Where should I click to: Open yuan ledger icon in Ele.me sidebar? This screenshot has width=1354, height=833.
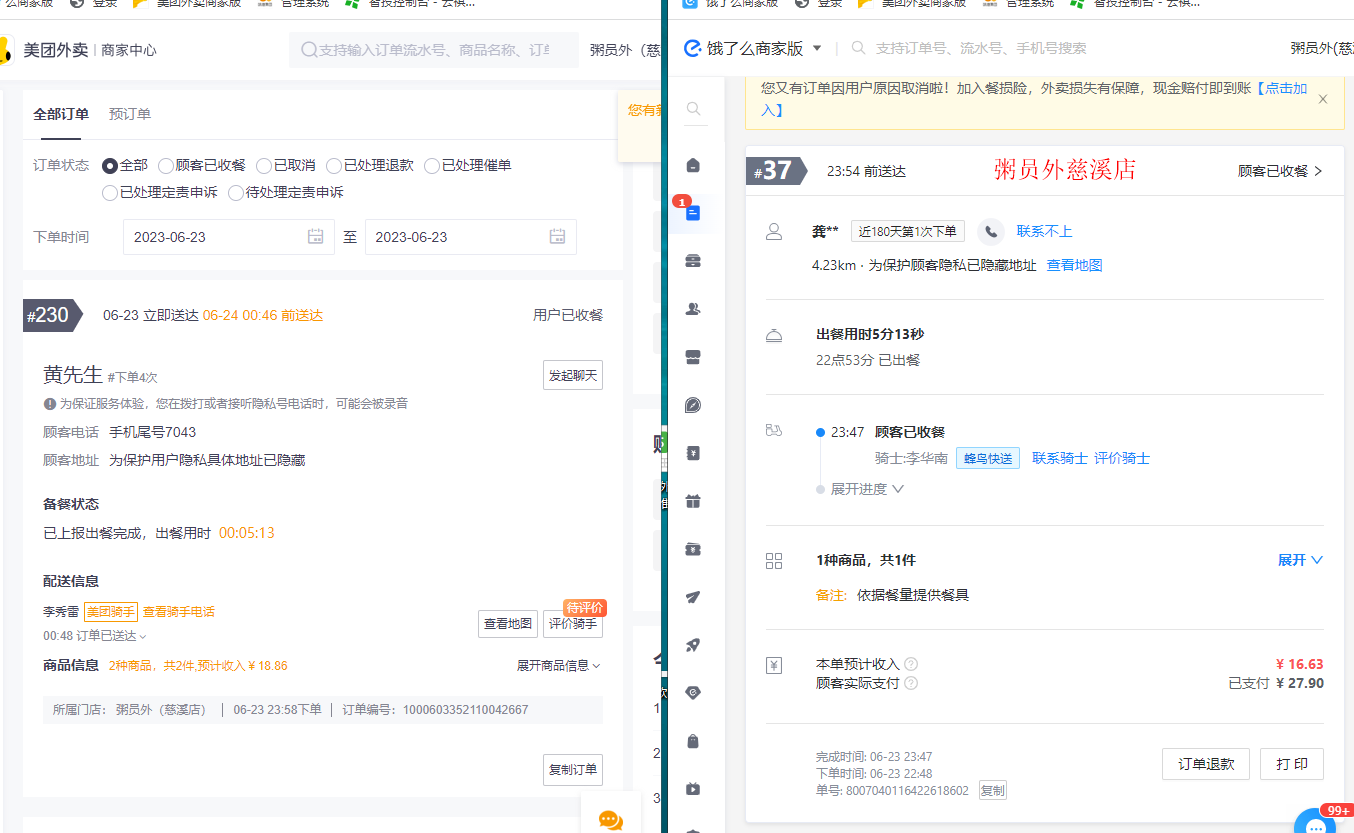pyautogui.click(x=693, y=453)
